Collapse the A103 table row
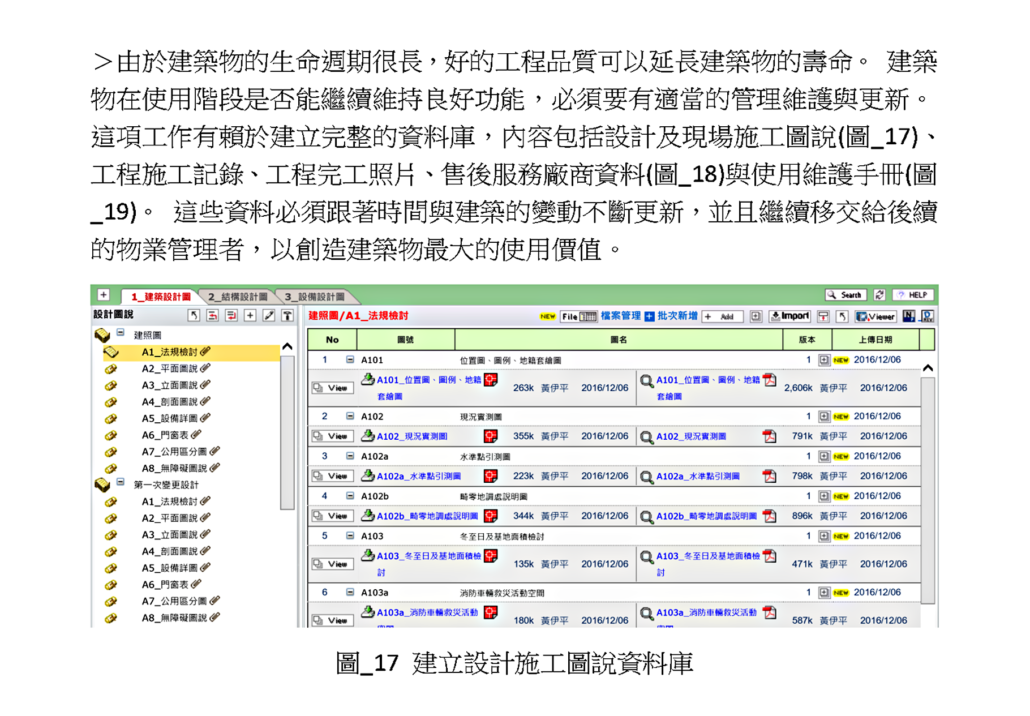Screen dimensions: 1030x716 (350, 536)
